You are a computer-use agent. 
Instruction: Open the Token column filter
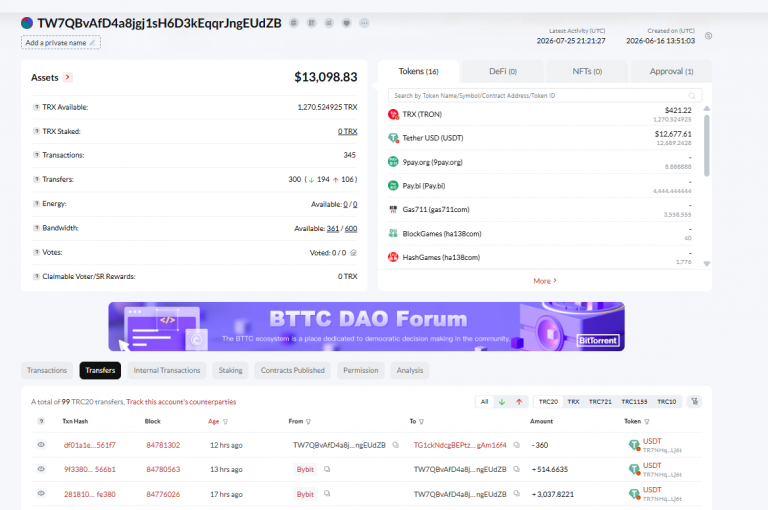pyautogui.click(x=647, y=421)
